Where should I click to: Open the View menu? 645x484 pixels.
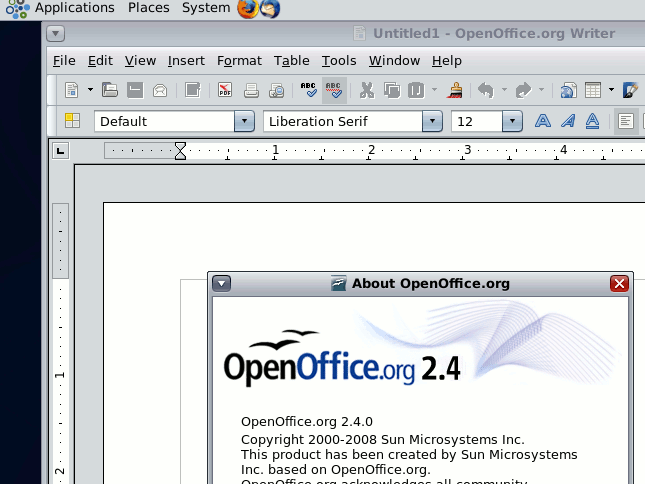click(x=140, y=61)
